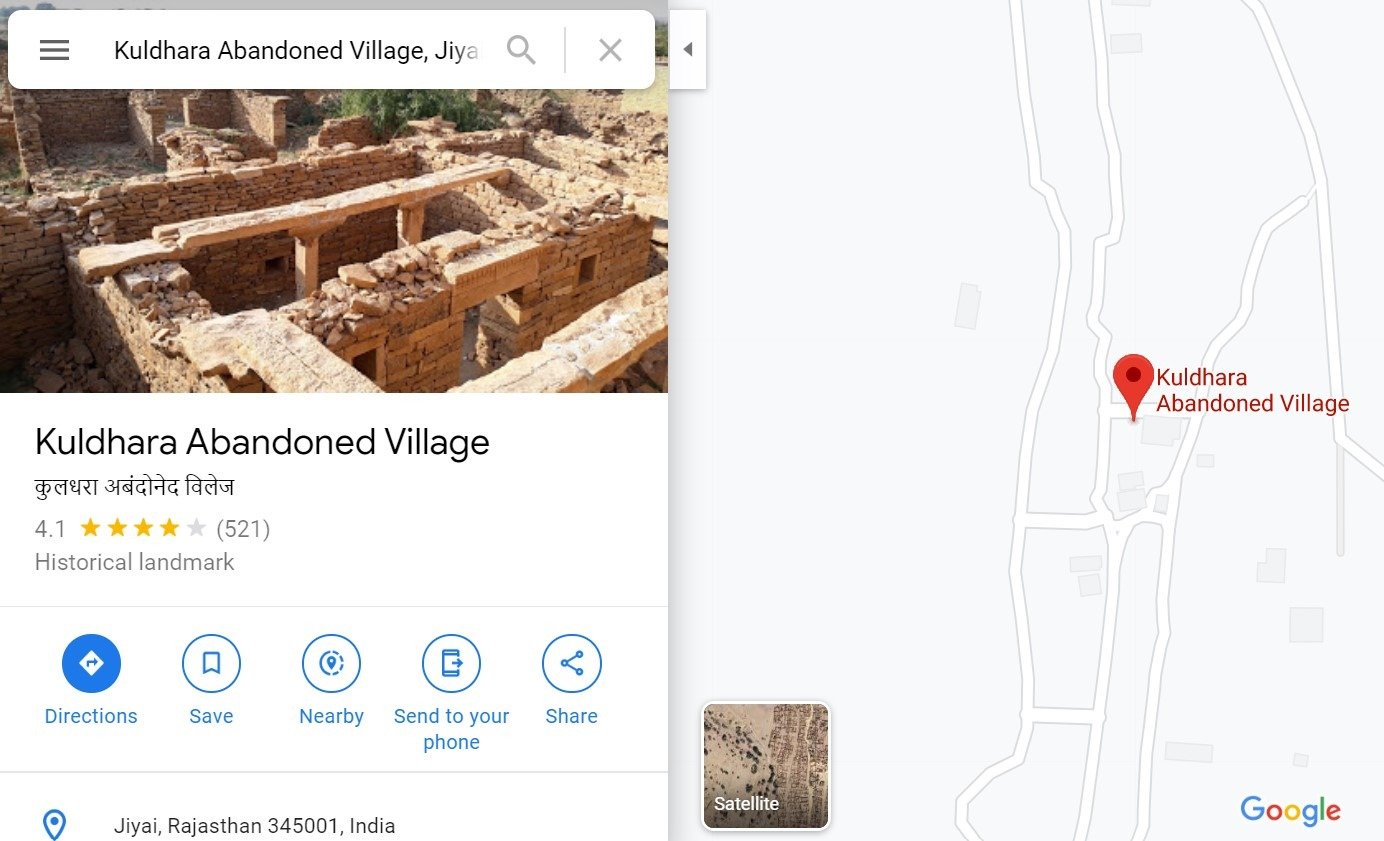Screen dimensions: 1384x841
Task: Save the place with the bookmark icon
Action: tap(211, 663)
